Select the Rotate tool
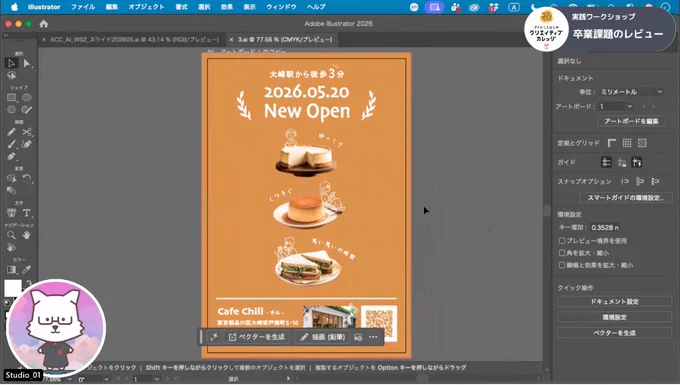680x385 pixels. point(27,178)
